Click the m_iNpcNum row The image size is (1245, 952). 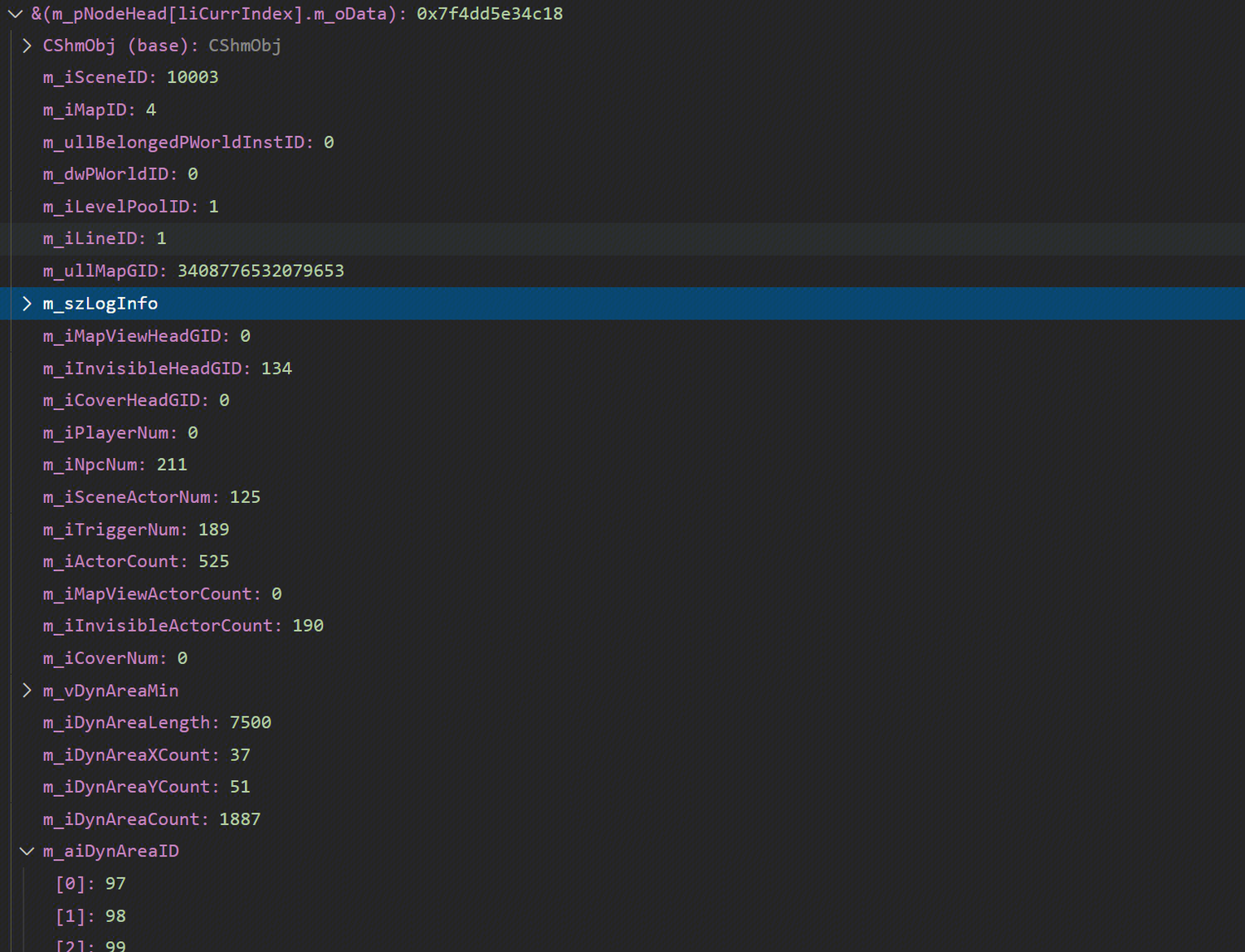click(115, 465)
